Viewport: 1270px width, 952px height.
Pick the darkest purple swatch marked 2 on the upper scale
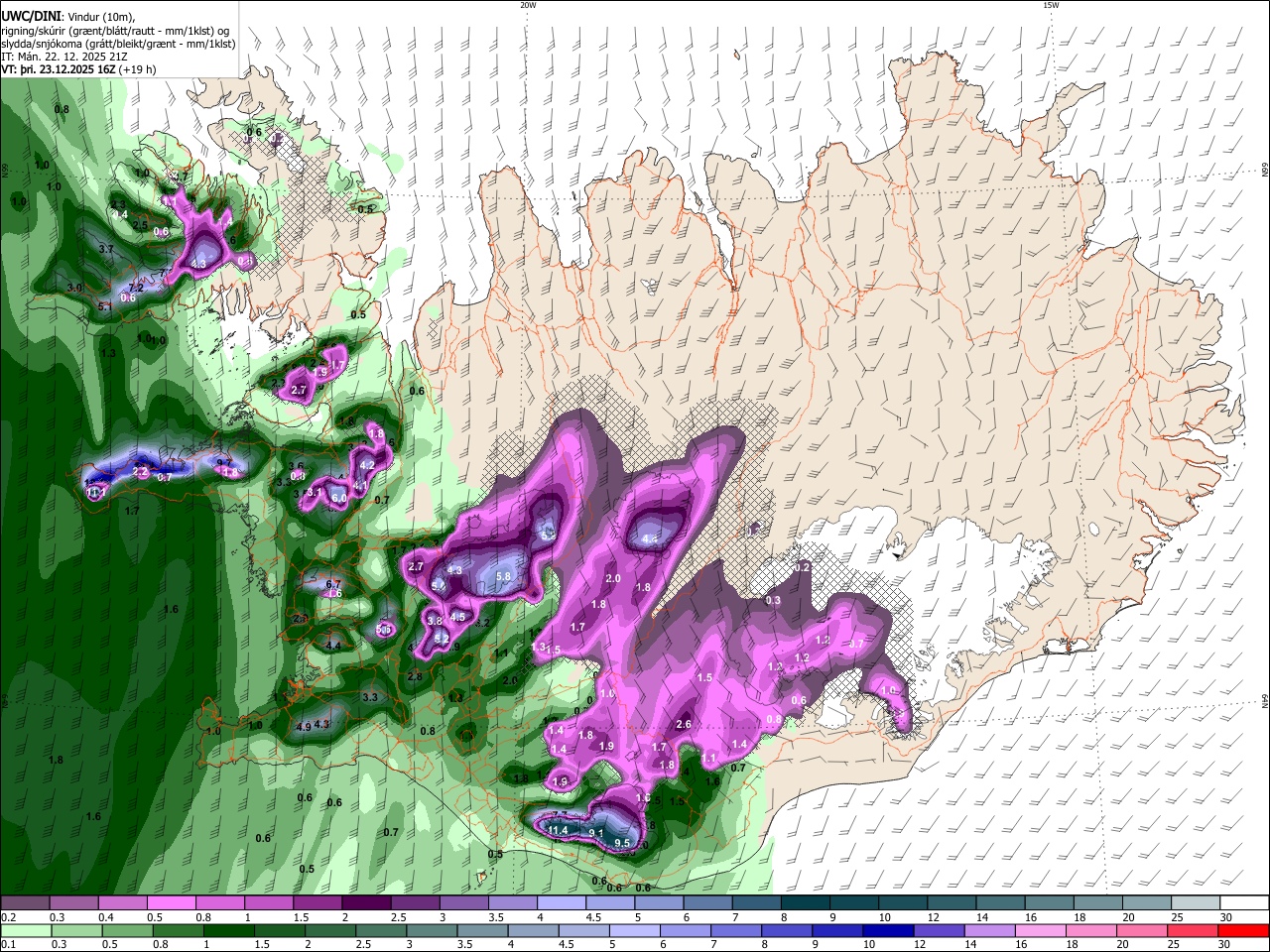[x=366, y=903]
